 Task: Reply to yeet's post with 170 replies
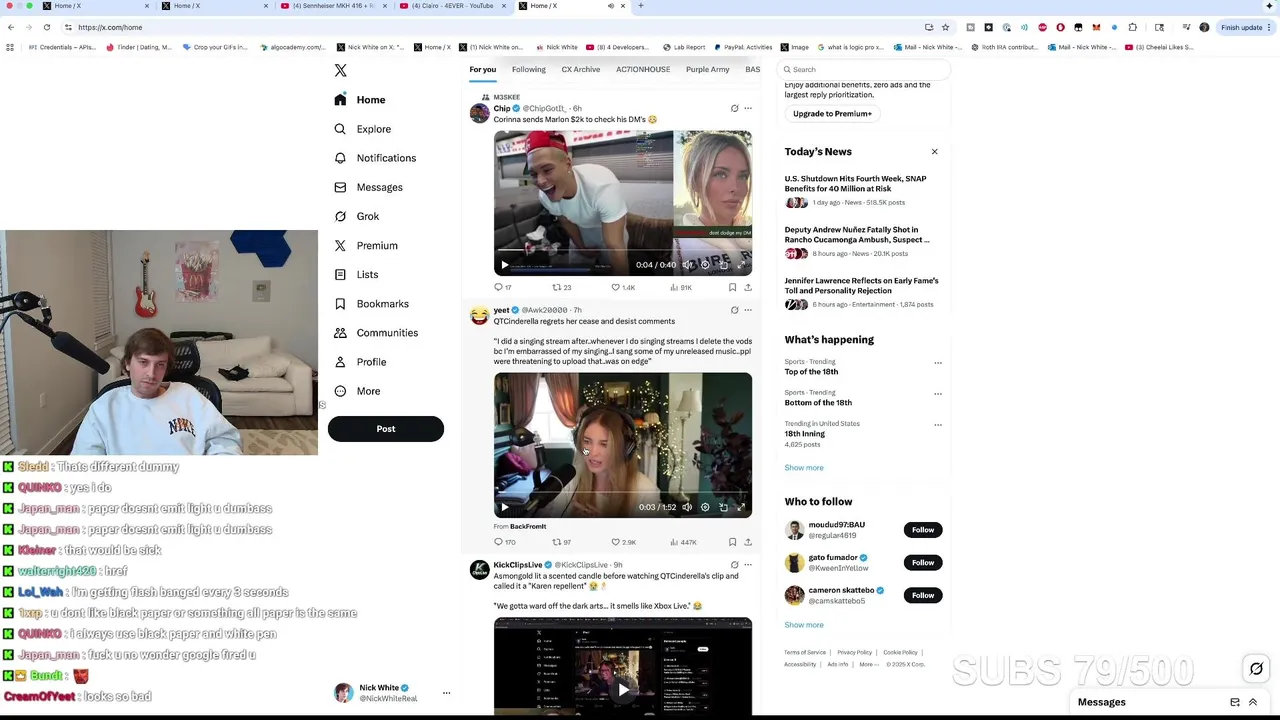tap(504, 542)
